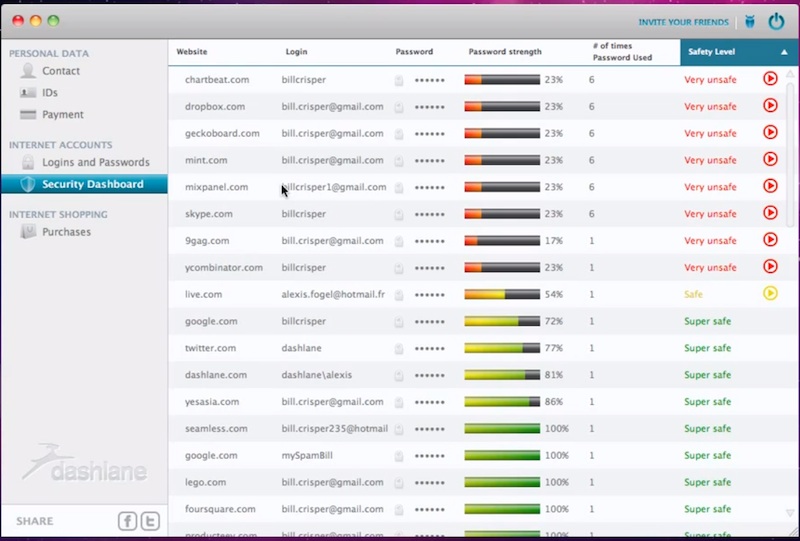The width and height of the screenshot is (800, 541).
Task: Select alexis.fogel@hotmail.fr login
Action: (x=333, y=294)
